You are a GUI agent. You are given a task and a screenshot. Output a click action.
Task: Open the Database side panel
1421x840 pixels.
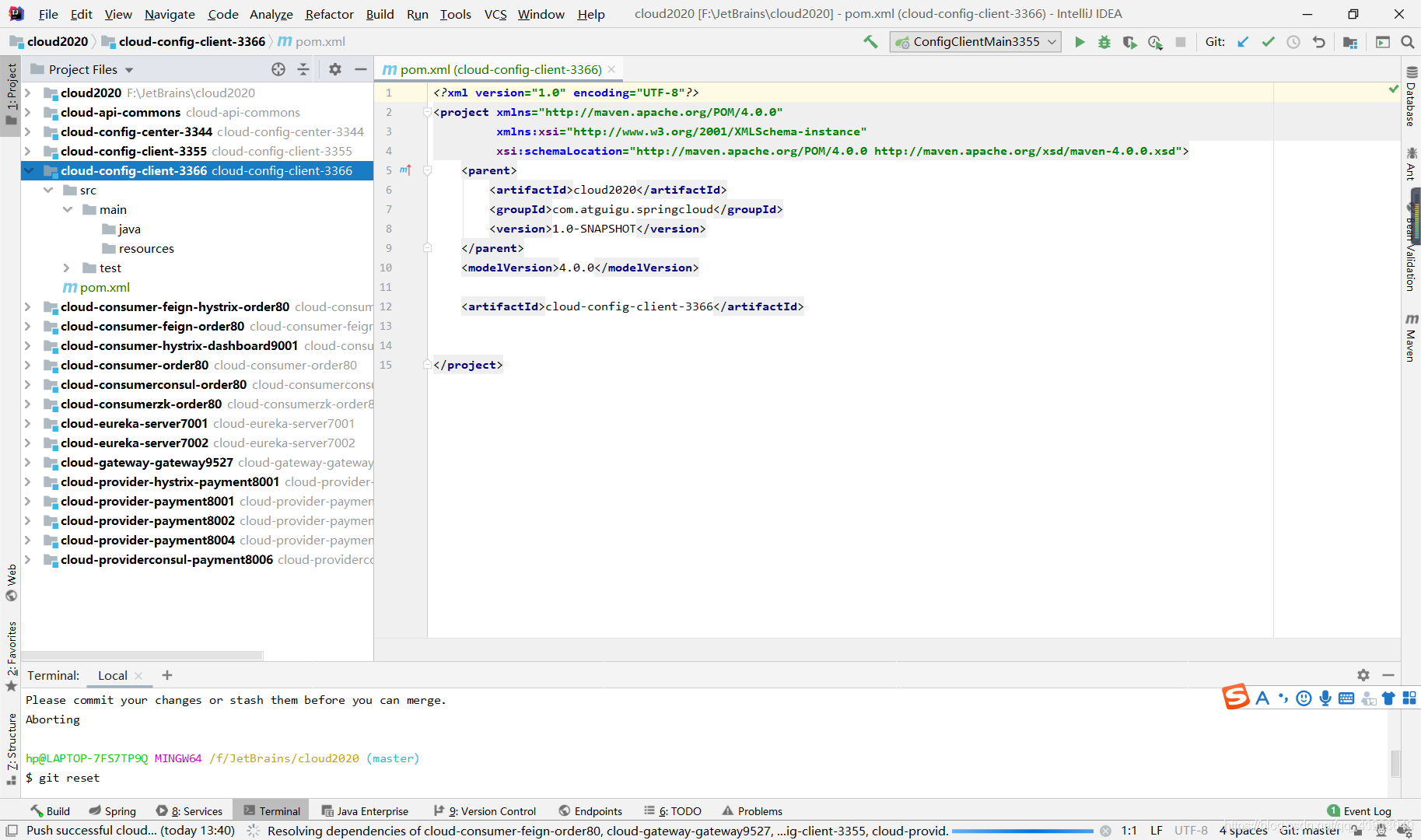[x=1411, y=96]
